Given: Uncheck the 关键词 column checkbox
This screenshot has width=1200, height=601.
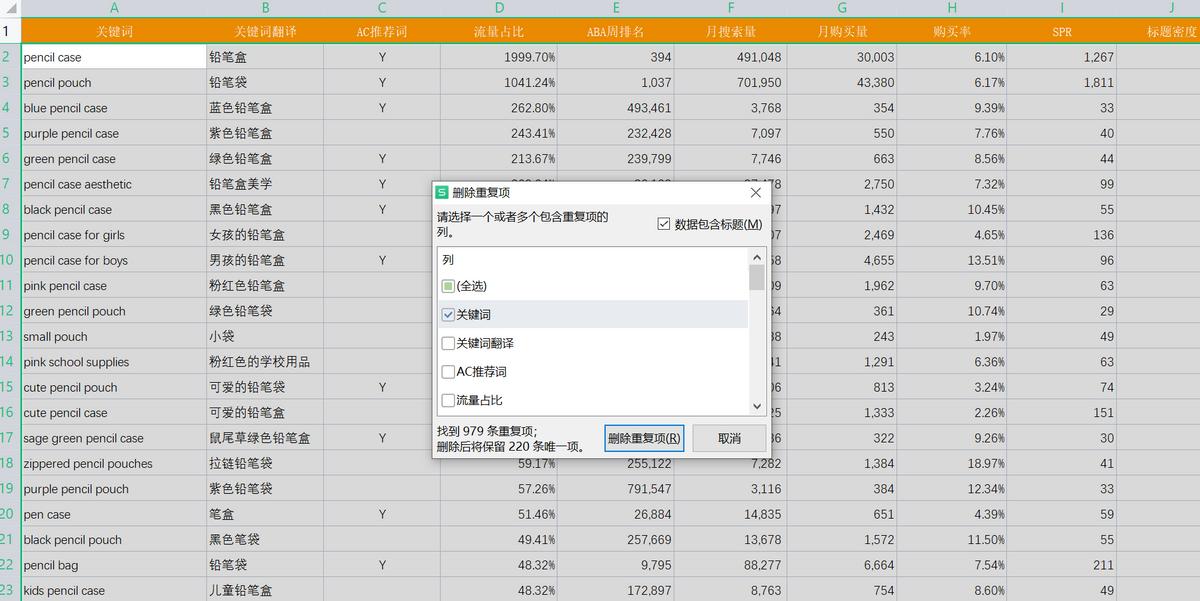Looking at the screenshot, I should click(448, 314).
